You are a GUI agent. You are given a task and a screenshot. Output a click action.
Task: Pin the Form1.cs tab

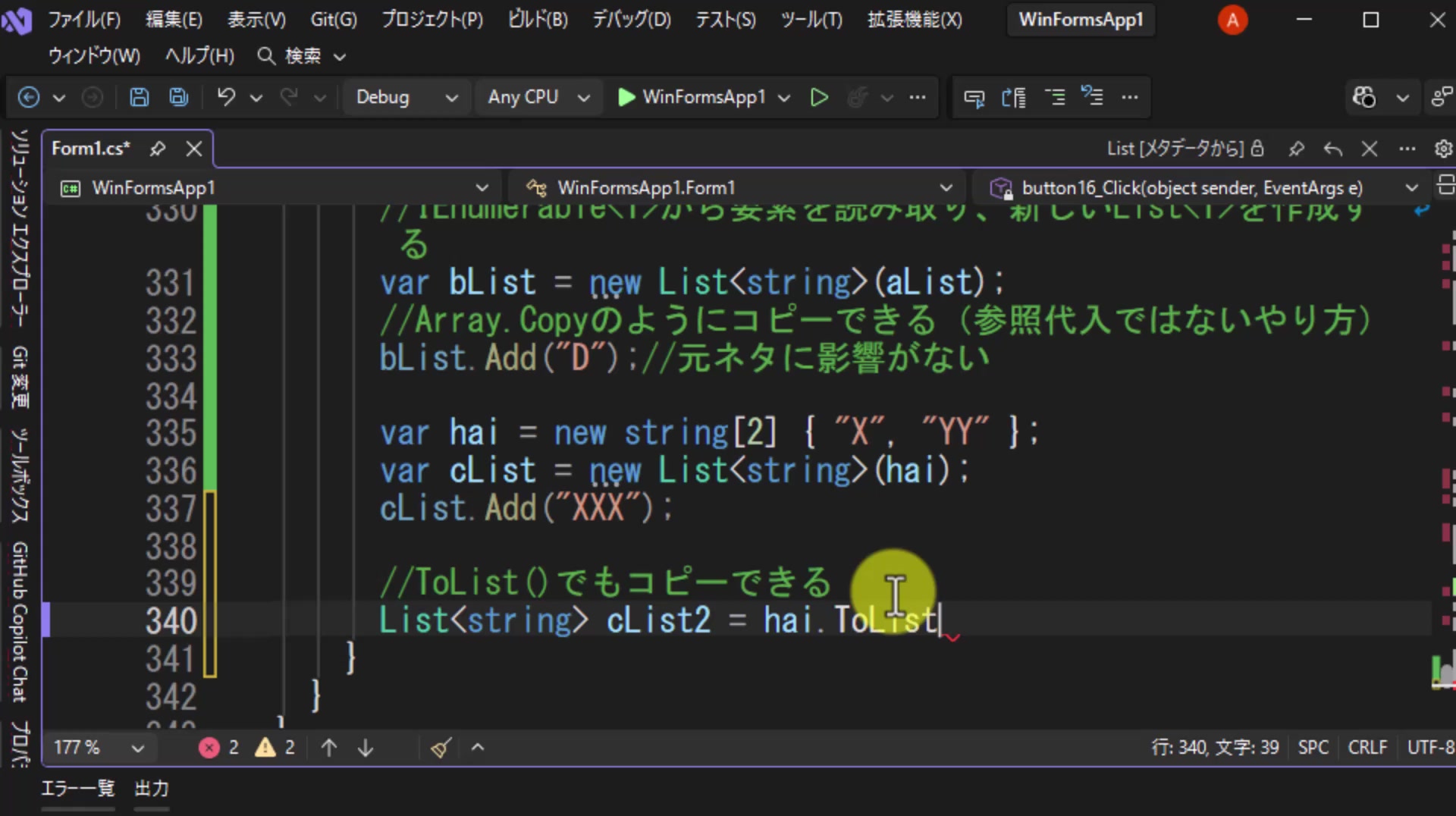pos(157,149)
